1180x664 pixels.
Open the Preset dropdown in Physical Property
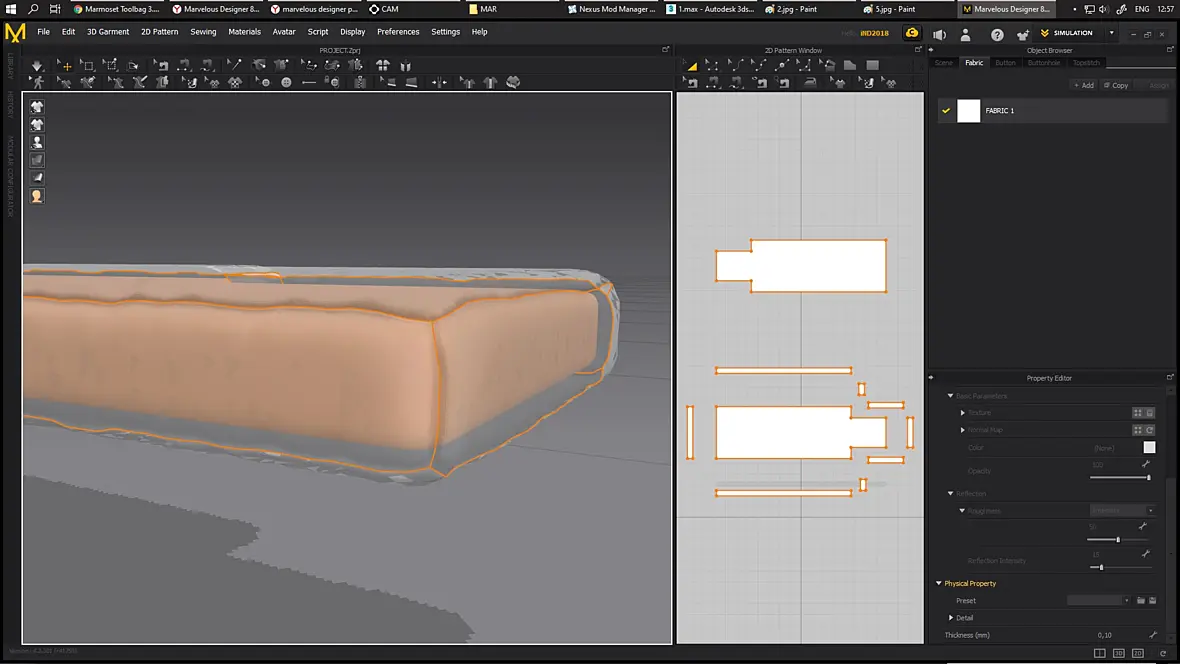coord(1099,601)
